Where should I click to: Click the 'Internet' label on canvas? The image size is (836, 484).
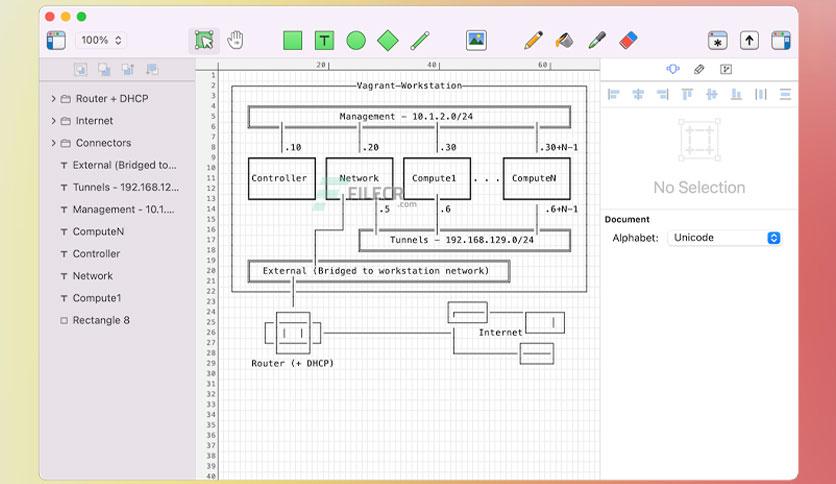point(500,333)
